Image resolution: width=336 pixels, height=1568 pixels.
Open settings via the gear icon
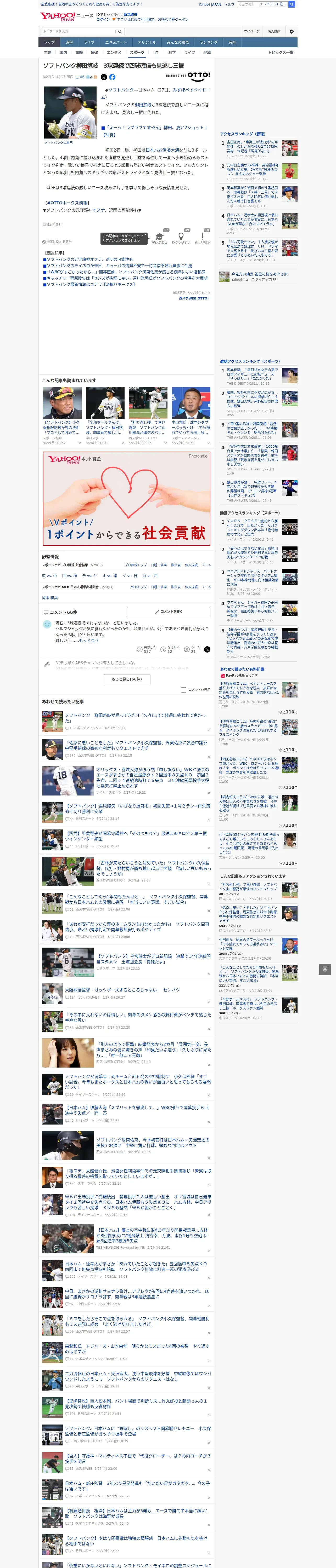(292, 32)
